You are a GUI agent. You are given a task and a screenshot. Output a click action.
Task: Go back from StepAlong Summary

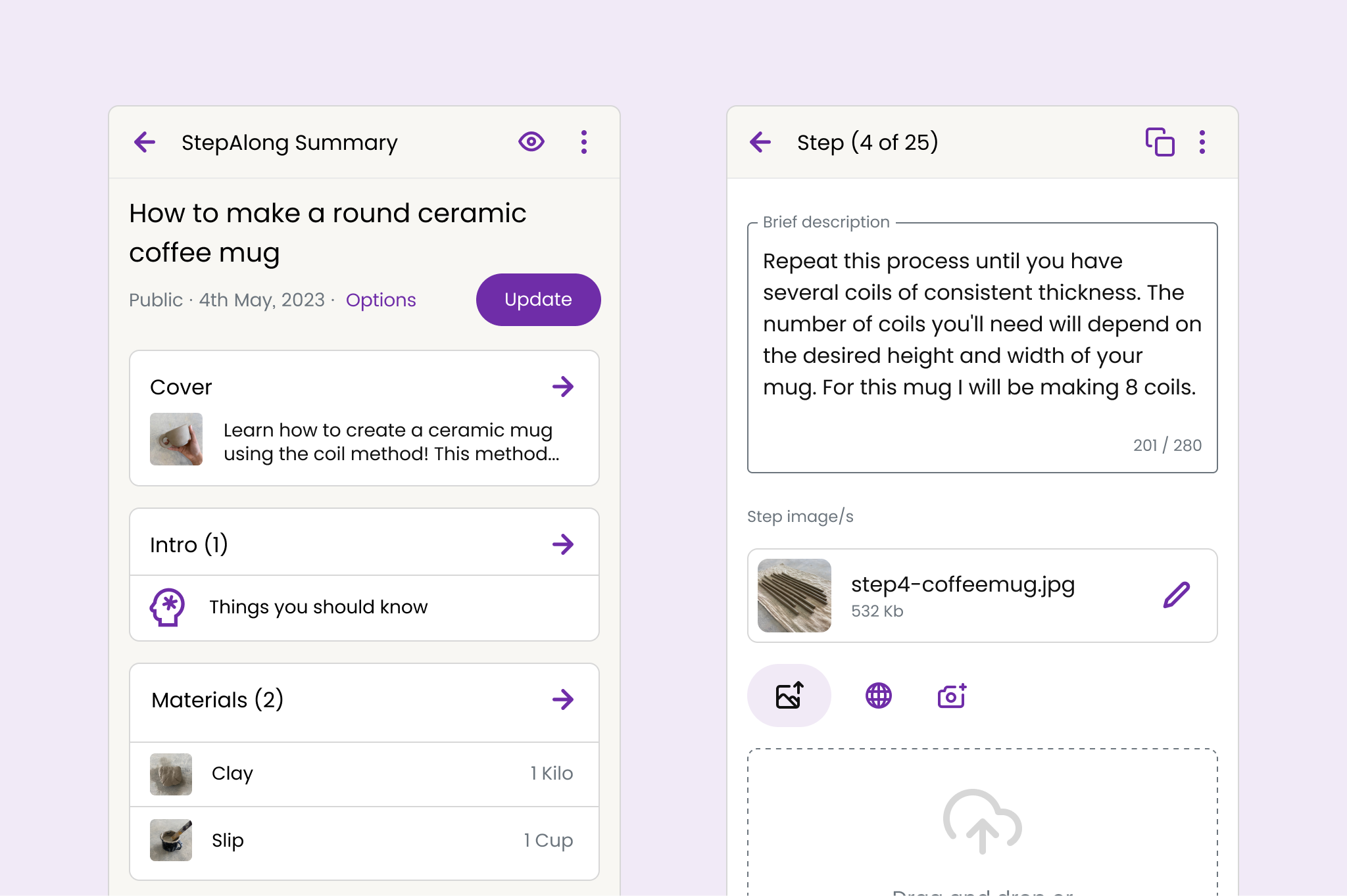144,142
